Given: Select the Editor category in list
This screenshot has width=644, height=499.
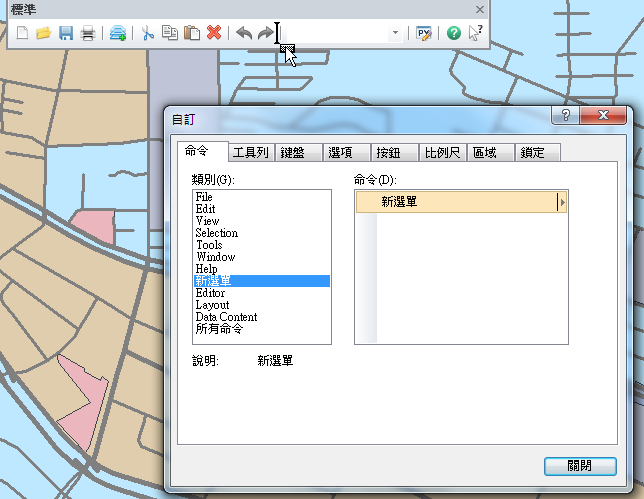Looking at the screenshot, I should 210,293.
